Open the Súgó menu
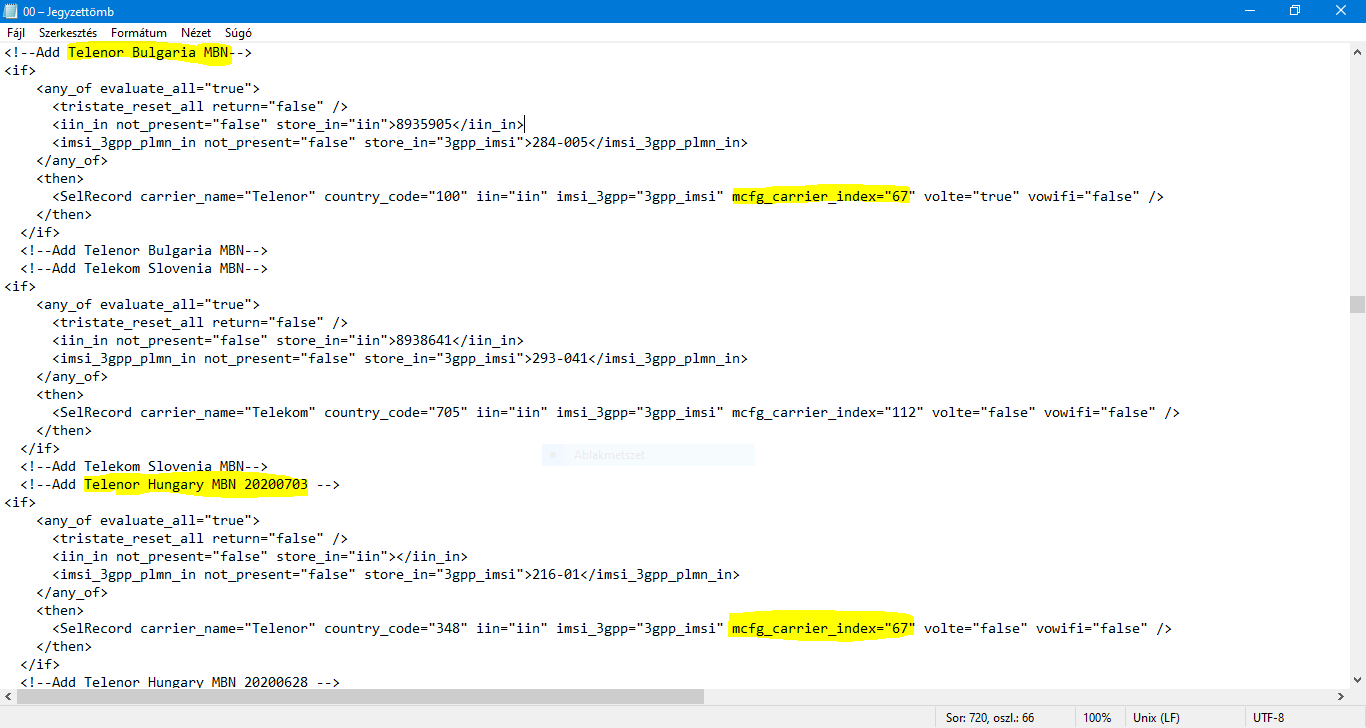The height and width of the screenshot is (728, 1366). pos(238,33)
